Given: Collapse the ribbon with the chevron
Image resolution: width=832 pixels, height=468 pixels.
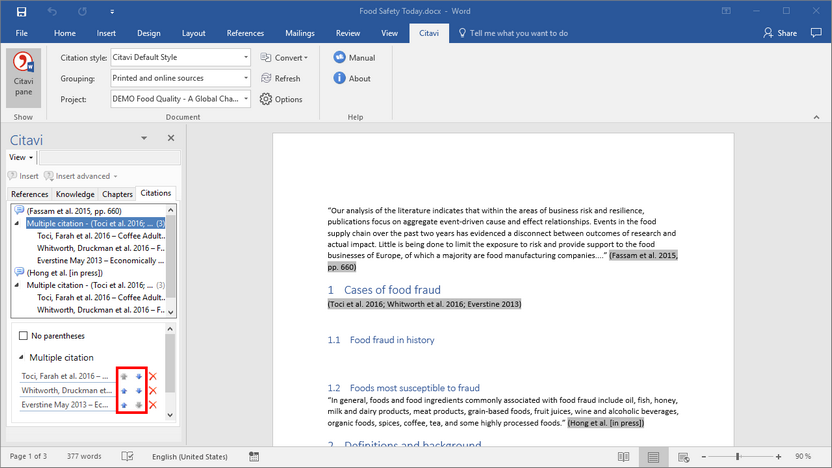Looking at the screenshot, I should pos(816,117).
